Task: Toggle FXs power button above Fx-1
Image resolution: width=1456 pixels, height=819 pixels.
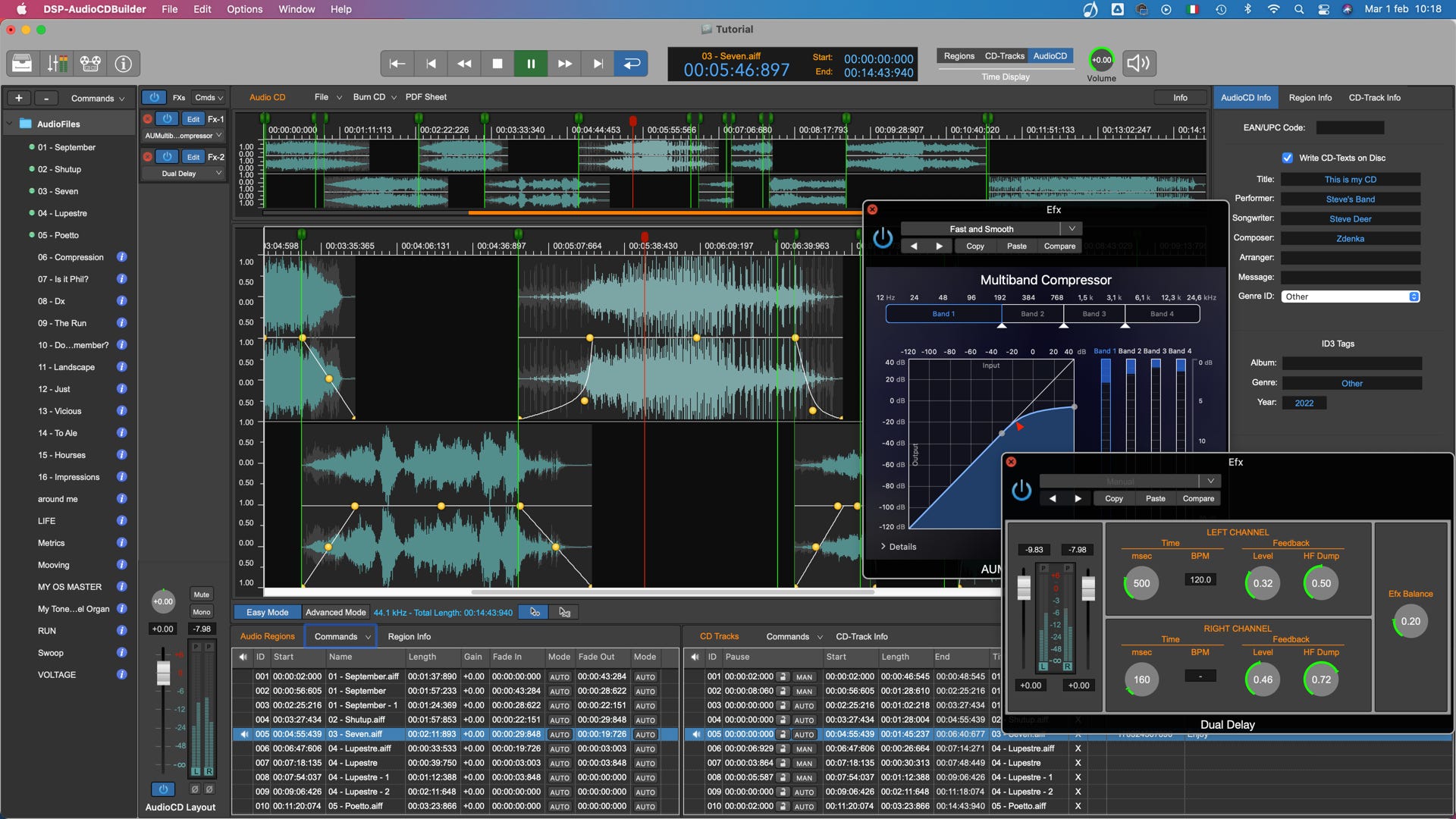Action: coord(154,97)
